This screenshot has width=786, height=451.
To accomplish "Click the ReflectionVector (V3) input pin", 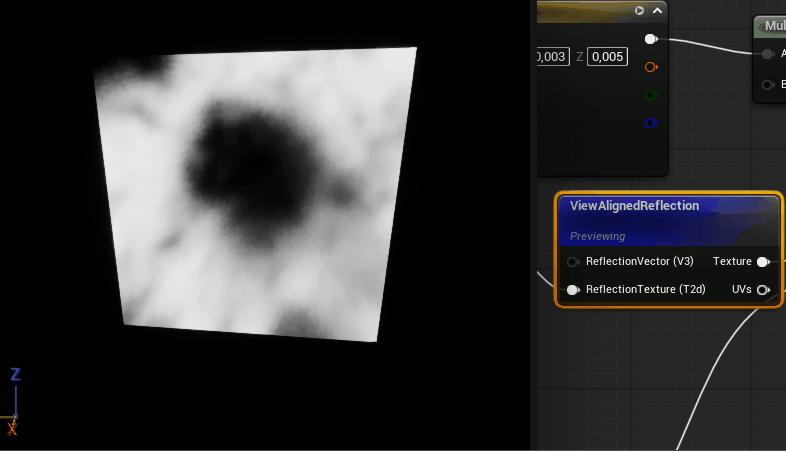I will [x=573, y=262].
